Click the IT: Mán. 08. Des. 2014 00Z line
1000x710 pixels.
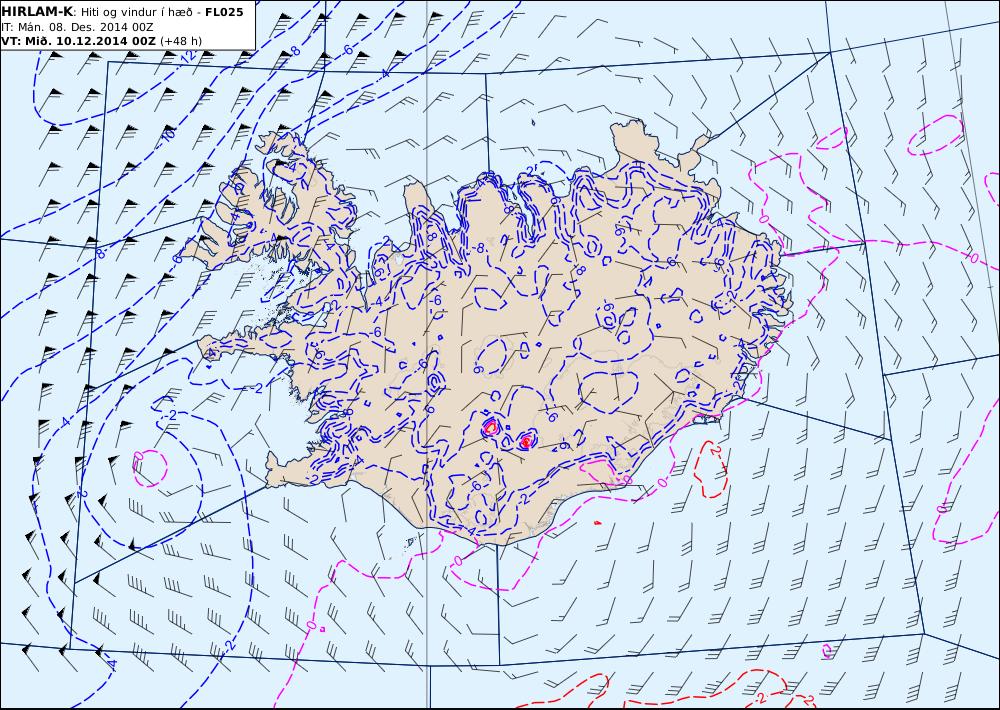77,27
